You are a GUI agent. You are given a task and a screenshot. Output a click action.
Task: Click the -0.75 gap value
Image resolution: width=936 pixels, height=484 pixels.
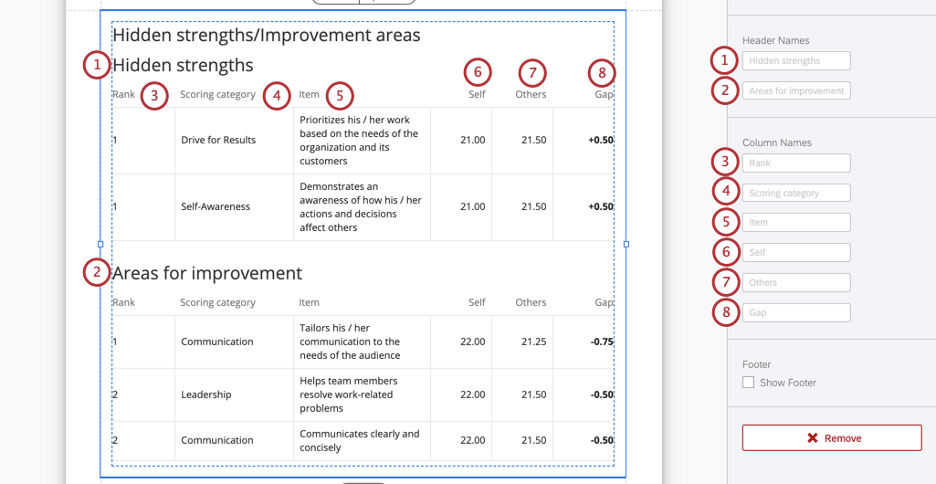pyautogui.click(x=602, y=341)
